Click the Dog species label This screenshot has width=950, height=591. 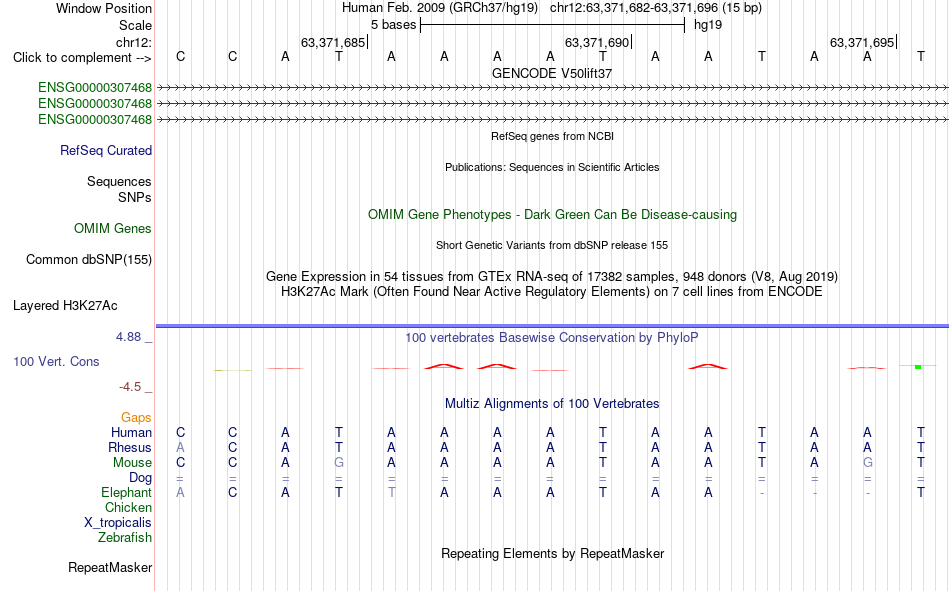point(140,478)
